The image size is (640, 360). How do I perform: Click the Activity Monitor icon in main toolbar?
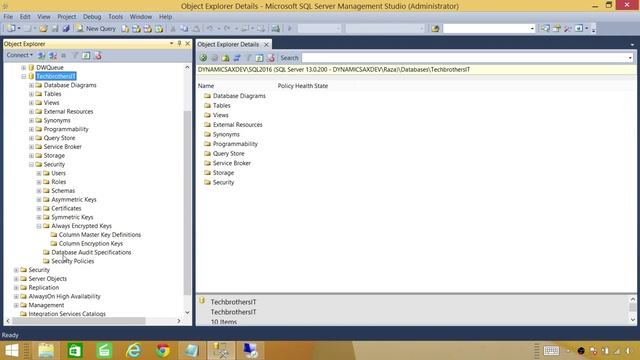276,29
